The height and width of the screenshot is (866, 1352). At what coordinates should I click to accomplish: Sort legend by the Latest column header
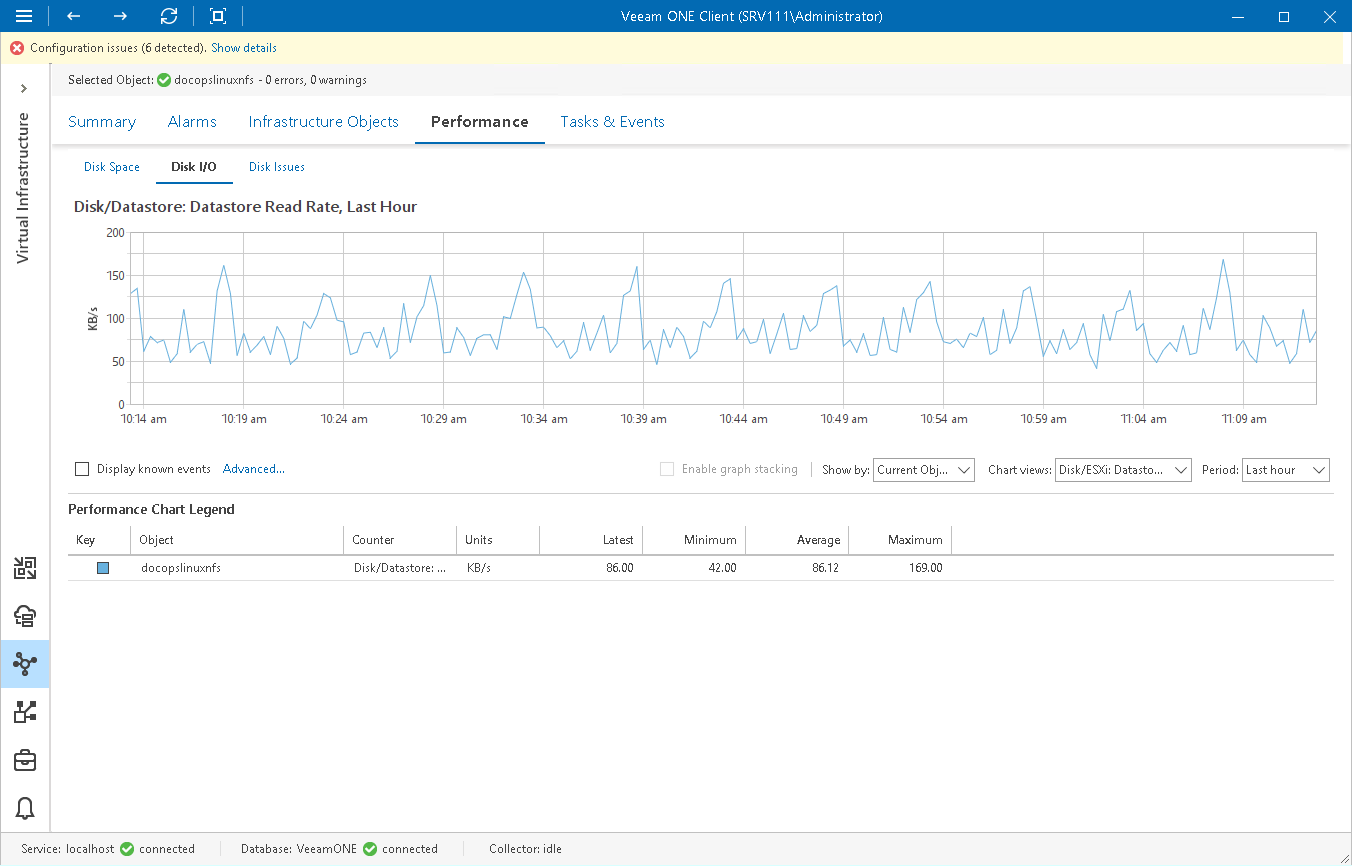(591, 540)
